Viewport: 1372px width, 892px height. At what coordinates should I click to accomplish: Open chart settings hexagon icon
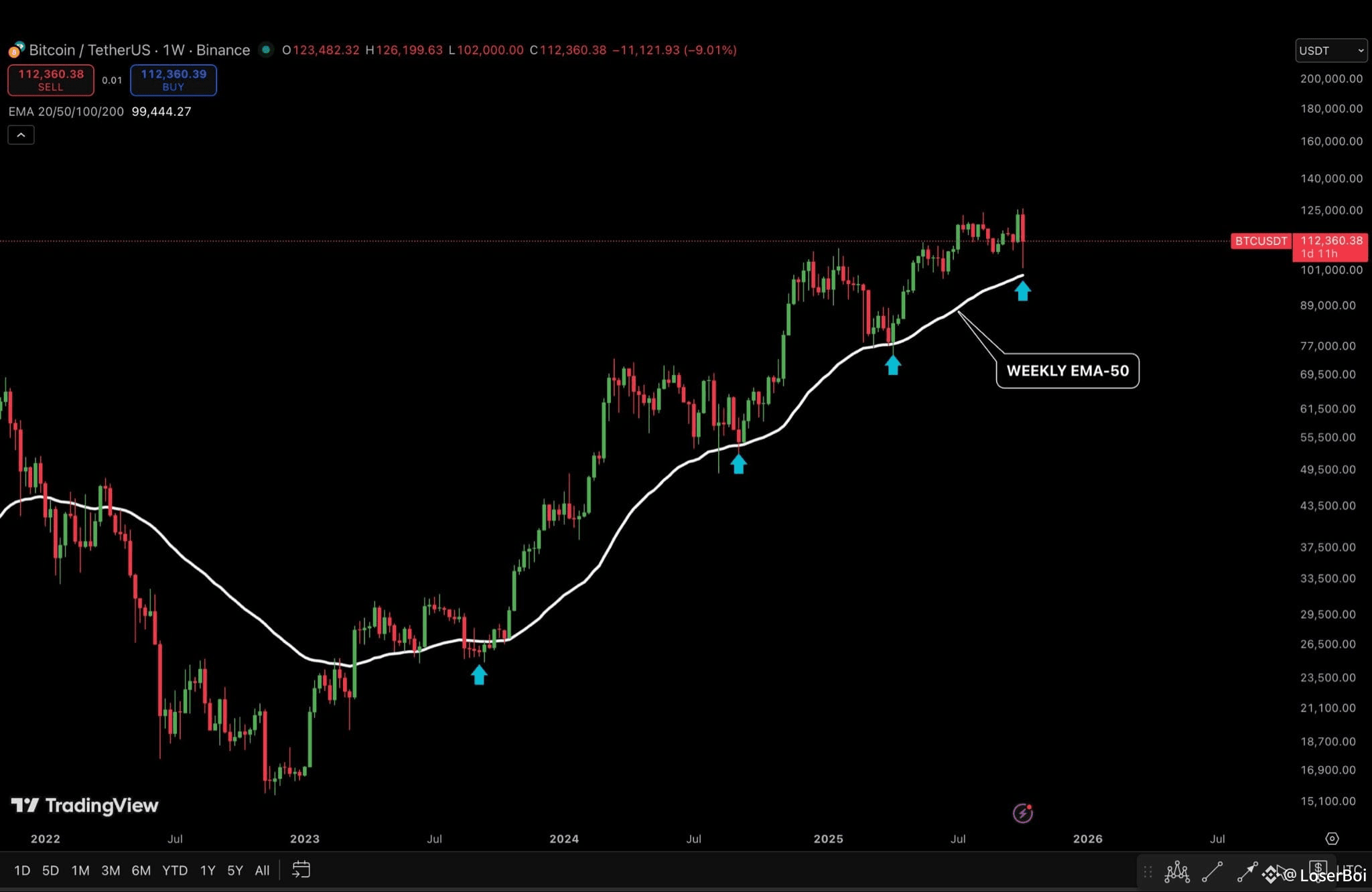[x=1332, y=838]
